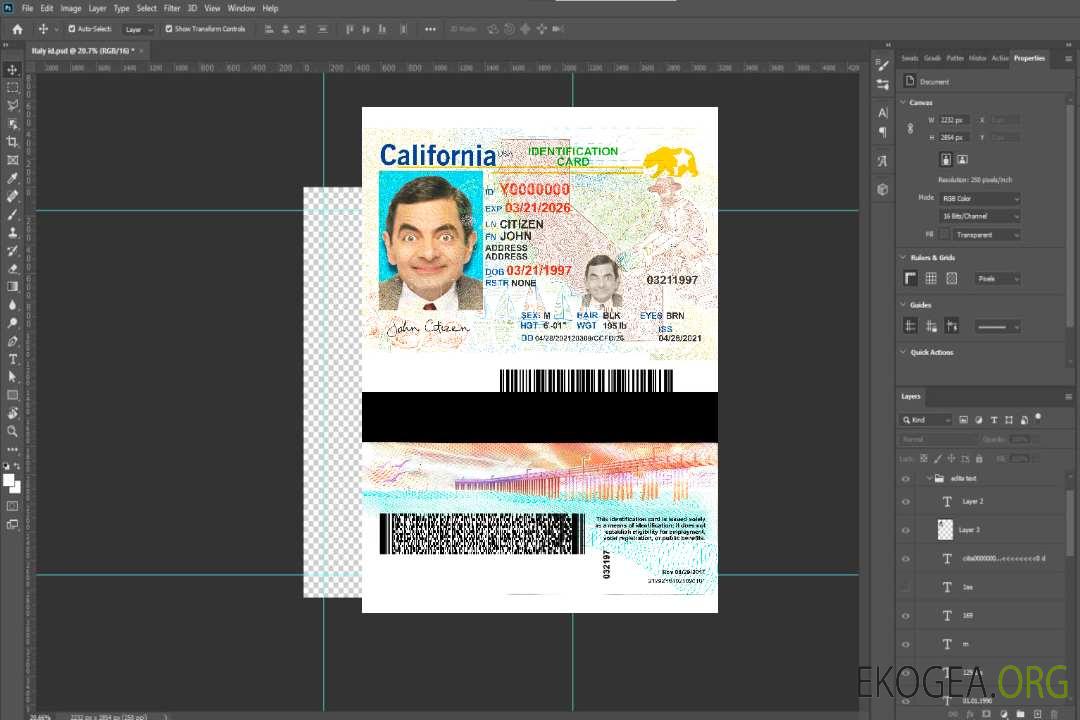The image size is (1080, 720).
Task: Select the Zoom tool
Action: click(x=12, y=431)
